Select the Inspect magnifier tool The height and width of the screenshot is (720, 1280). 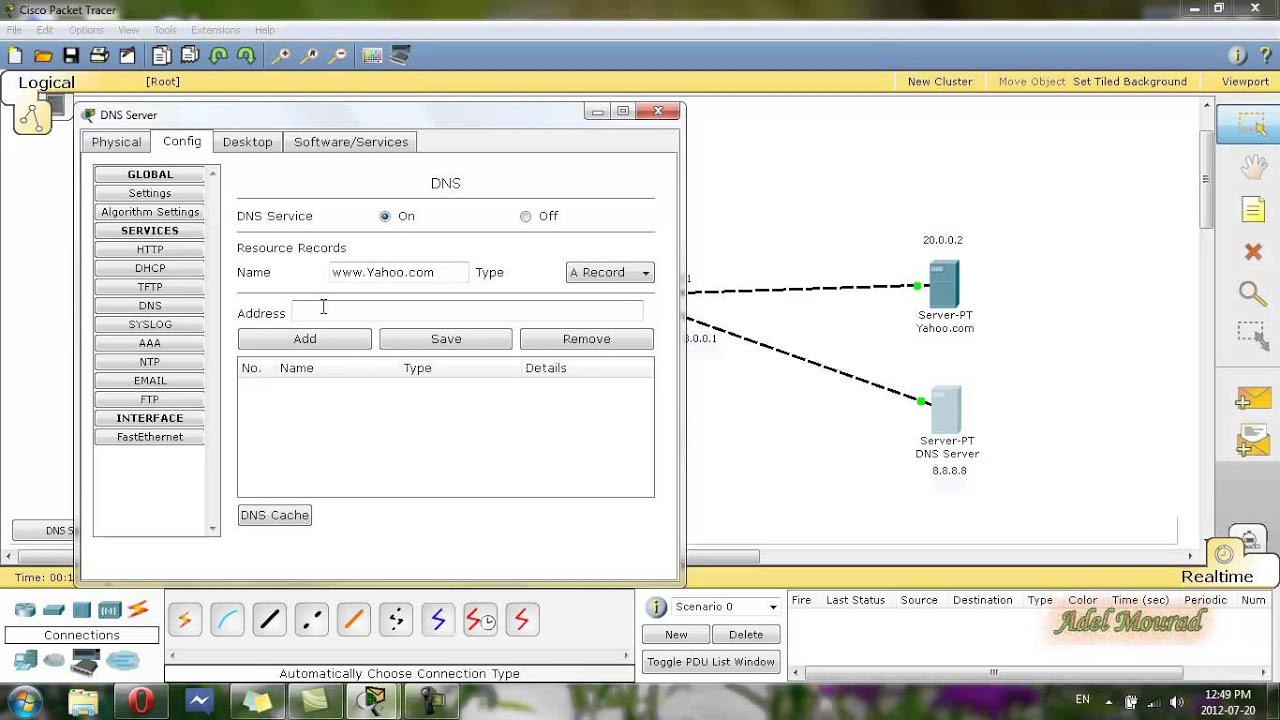point(1252,293)
